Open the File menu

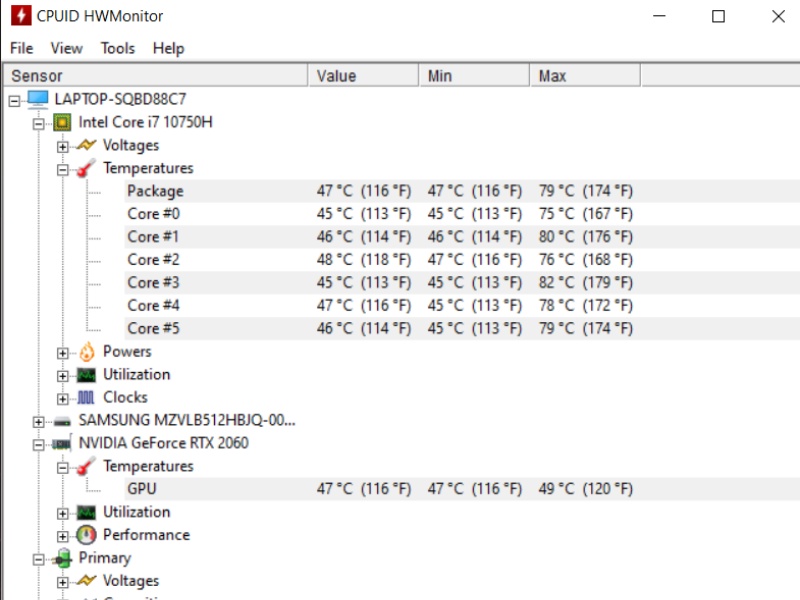click(21, 48)
